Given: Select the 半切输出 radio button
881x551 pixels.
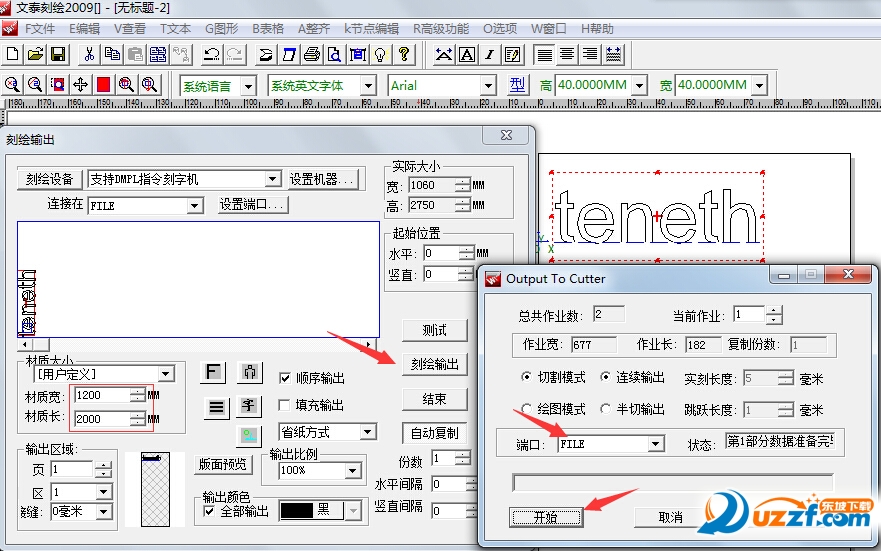Looking at the screenshot, I should (605, 409).
